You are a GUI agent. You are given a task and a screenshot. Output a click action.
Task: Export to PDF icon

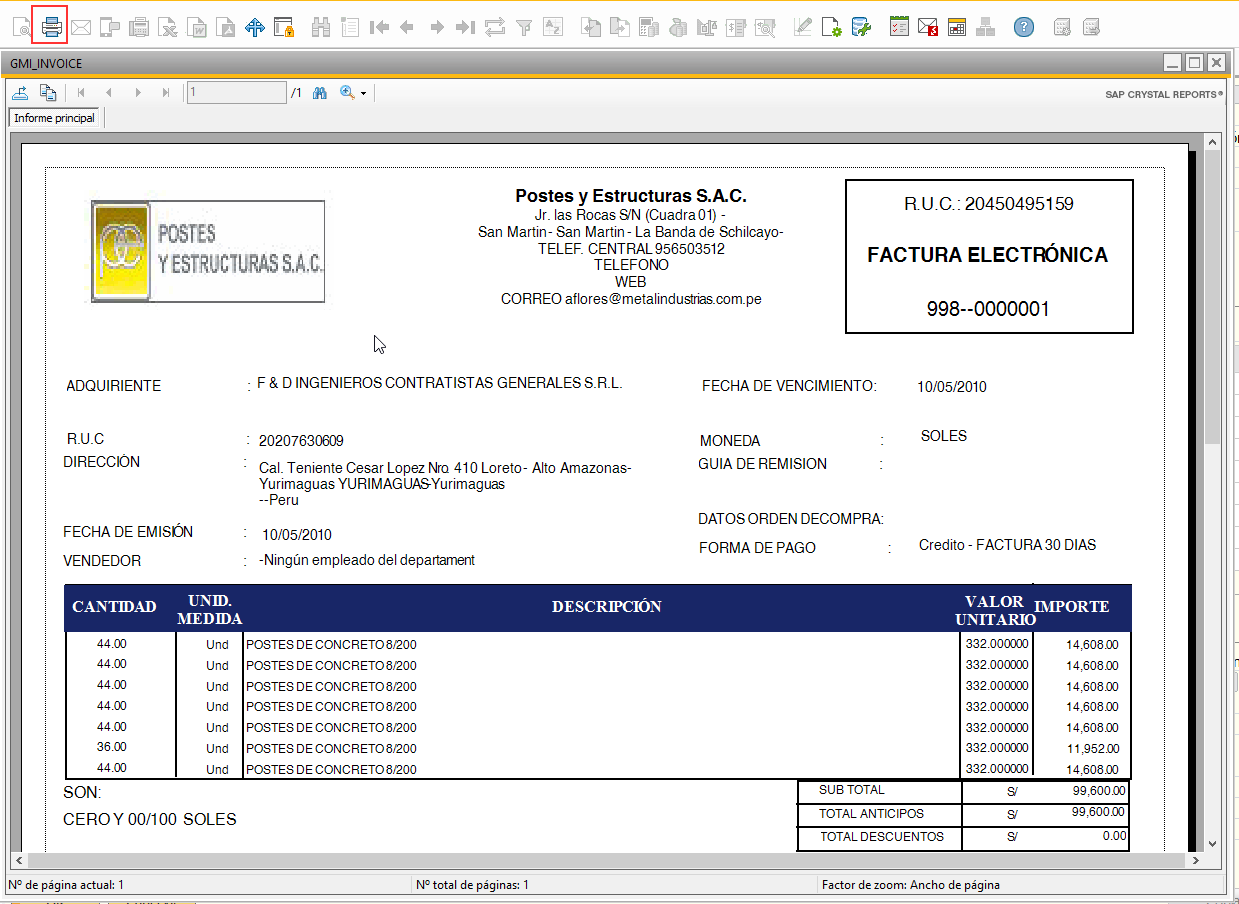coord(227,27)
